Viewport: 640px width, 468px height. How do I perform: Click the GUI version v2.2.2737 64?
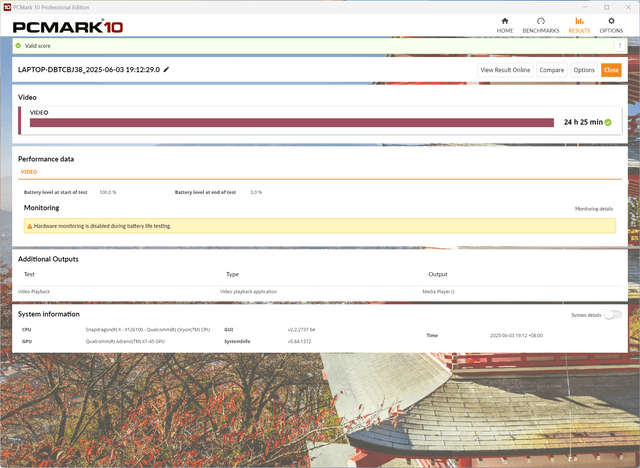click(301, 329)
